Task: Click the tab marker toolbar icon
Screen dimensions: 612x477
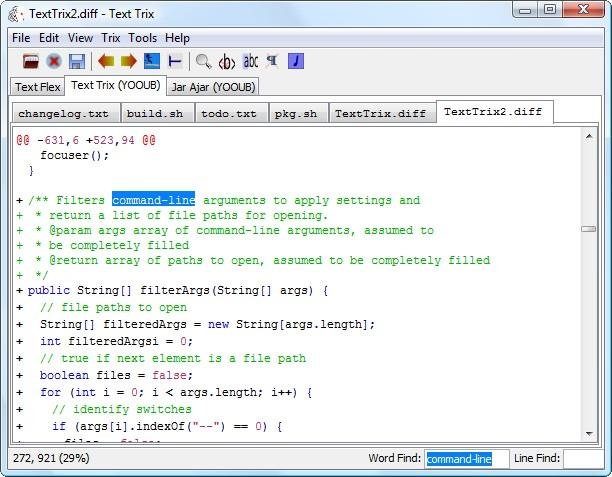Action: [175, 61]
